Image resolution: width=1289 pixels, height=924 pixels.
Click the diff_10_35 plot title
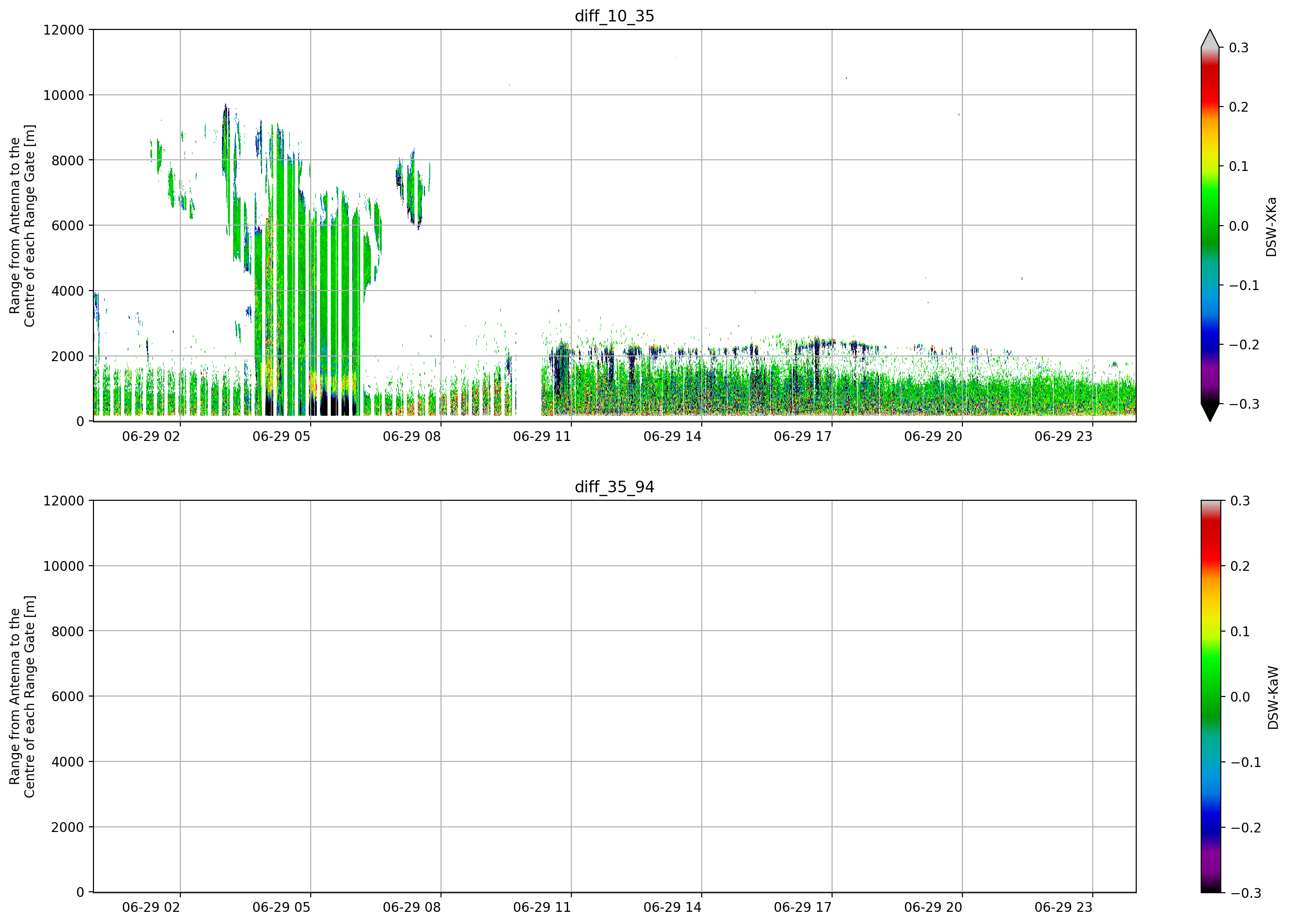[614, 16]
